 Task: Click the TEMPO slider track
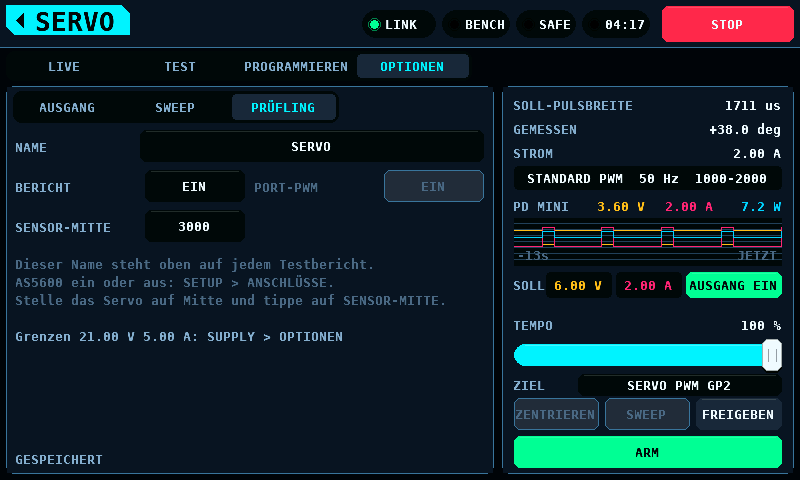(647, 355)
